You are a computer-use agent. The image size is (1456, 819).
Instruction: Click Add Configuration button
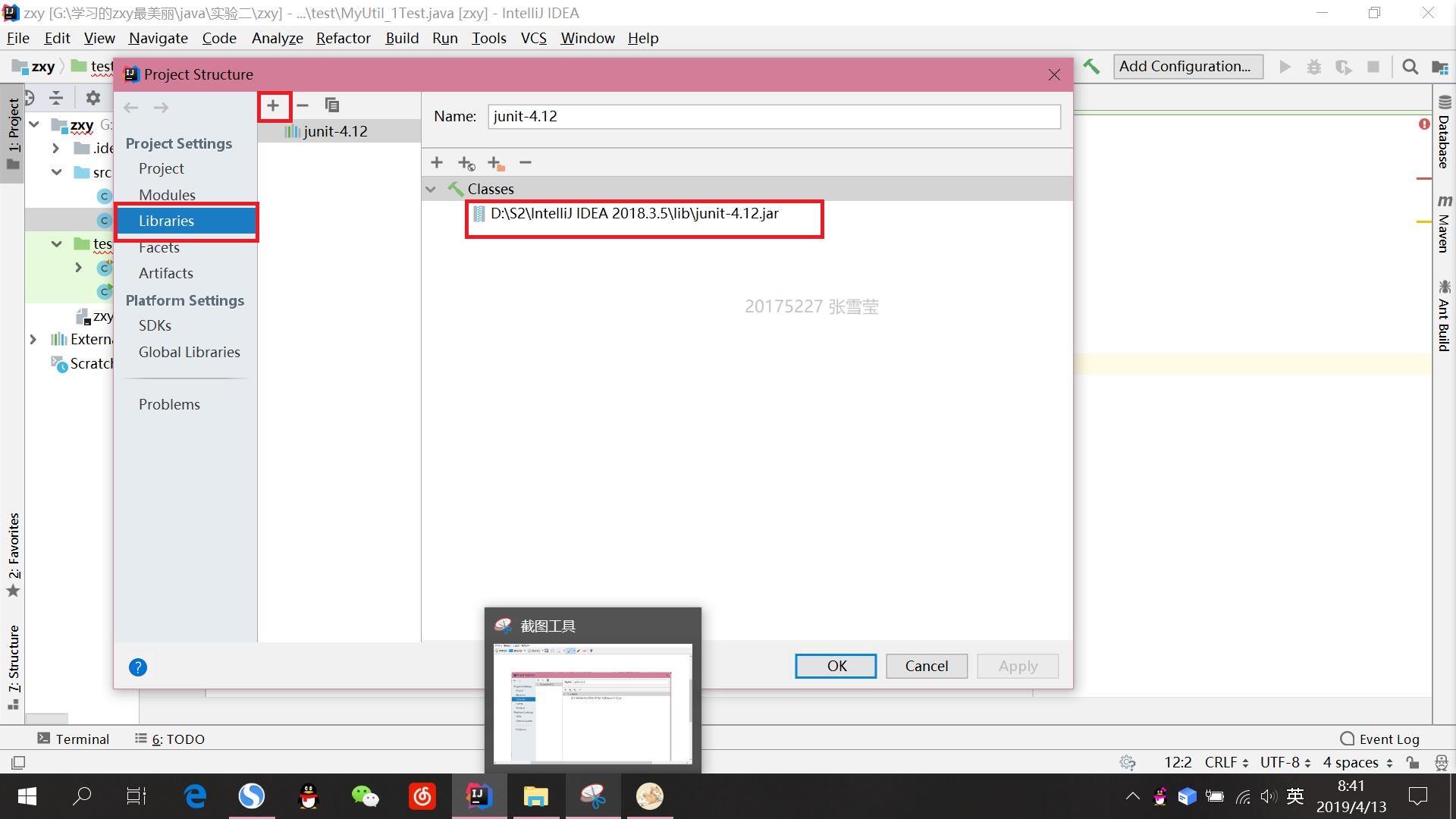click(x=1188, y=67)
